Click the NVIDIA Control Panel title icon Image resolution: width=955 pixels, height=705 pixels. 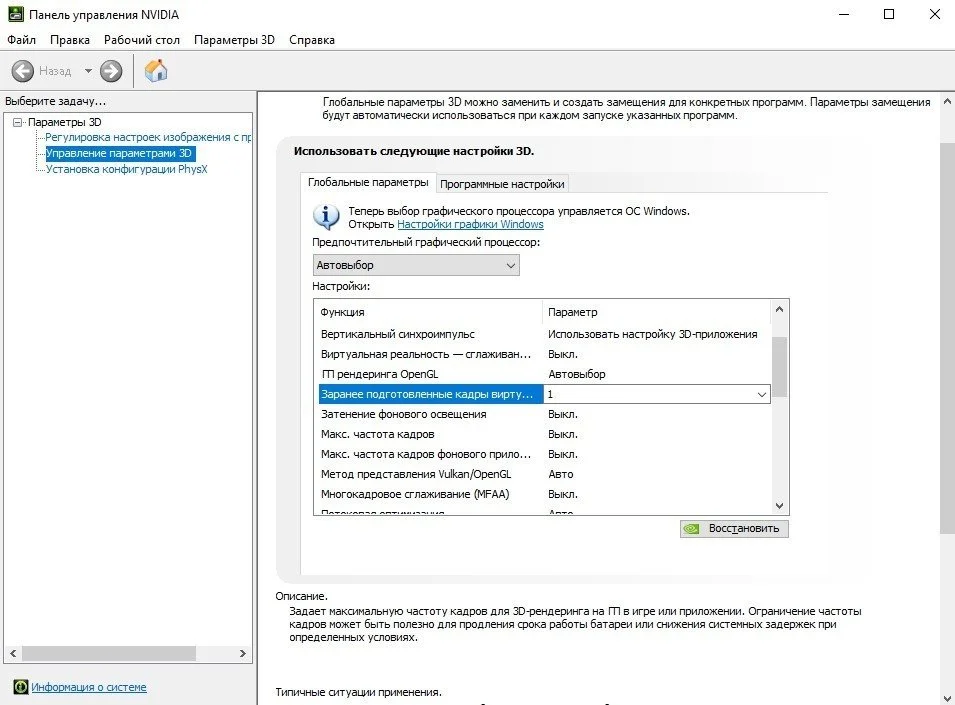(x=16, y=14)
